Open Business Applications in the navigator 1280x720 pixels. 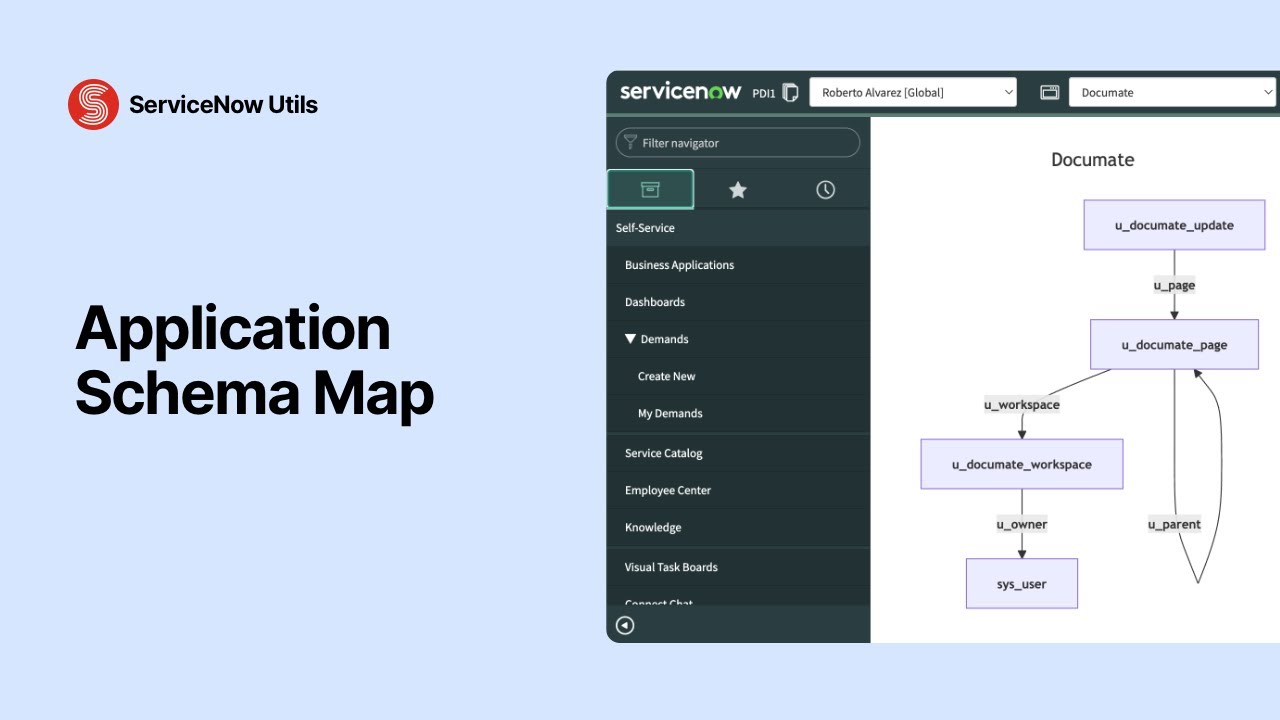738,265
